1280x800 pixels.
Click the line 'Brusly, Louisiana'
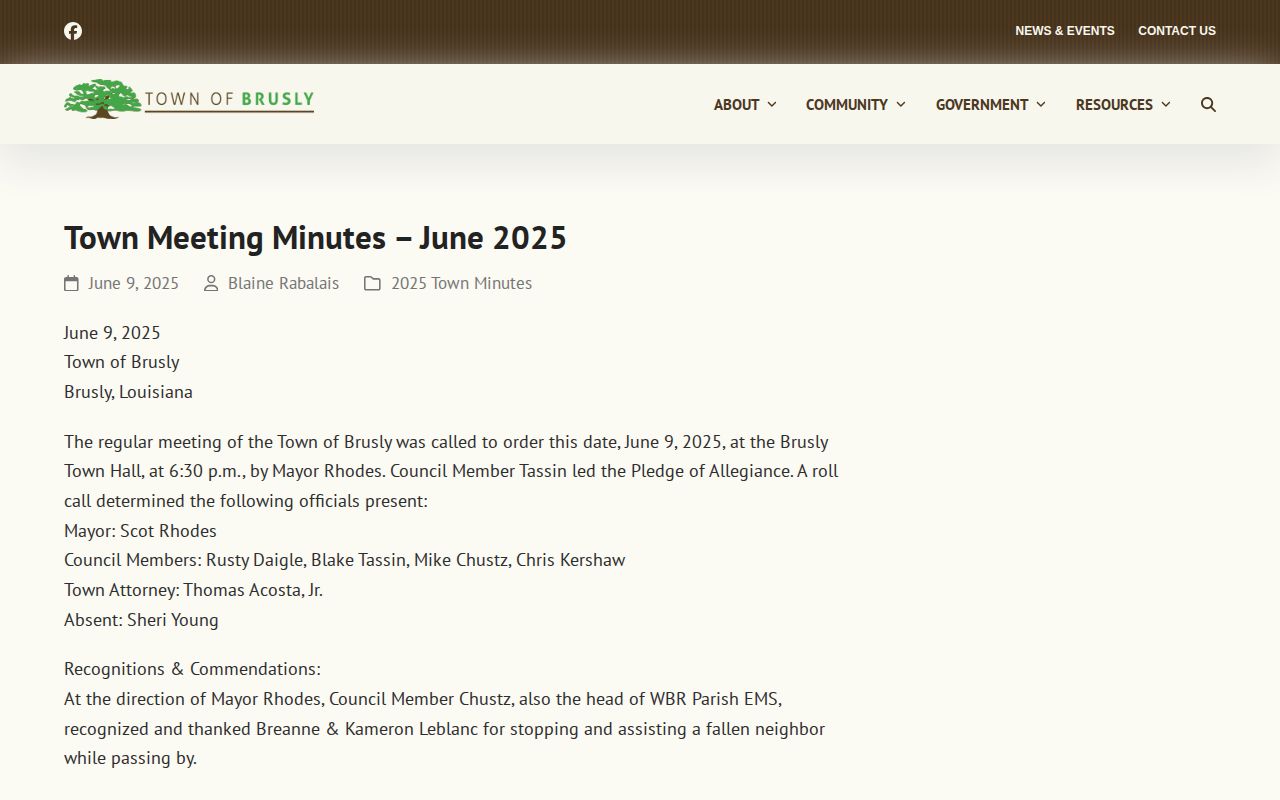point(128,392)
